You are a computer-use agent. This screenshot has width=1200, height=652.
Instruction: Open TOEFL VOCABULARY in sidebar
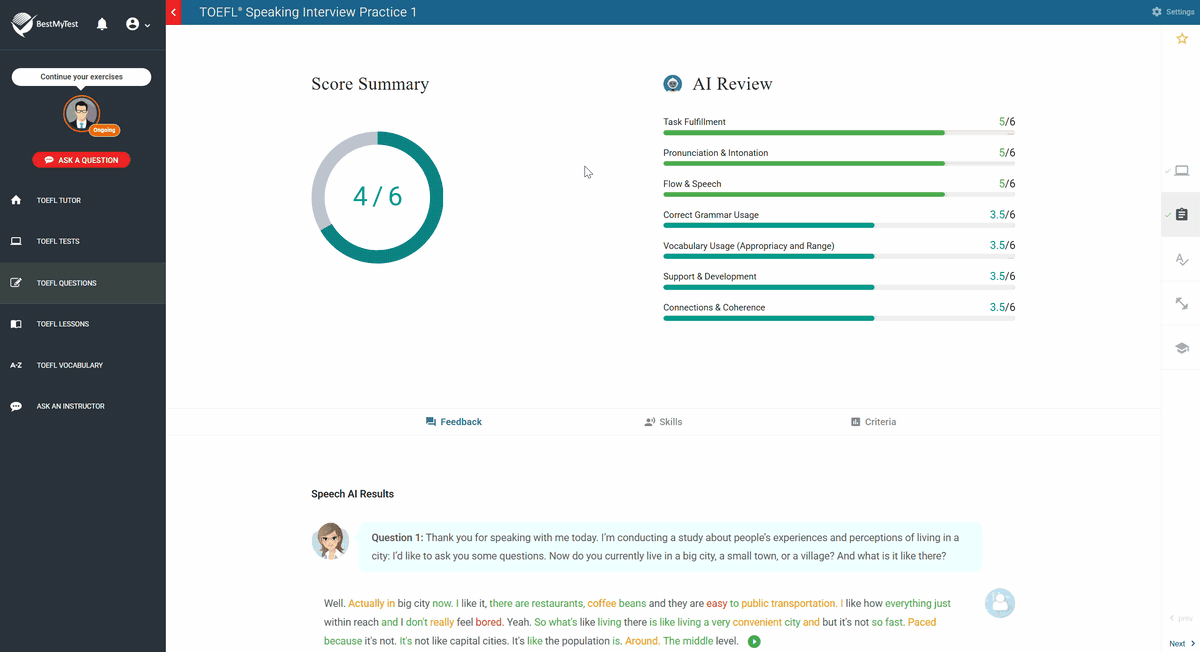pyautogui.click(x=83, y=365)
